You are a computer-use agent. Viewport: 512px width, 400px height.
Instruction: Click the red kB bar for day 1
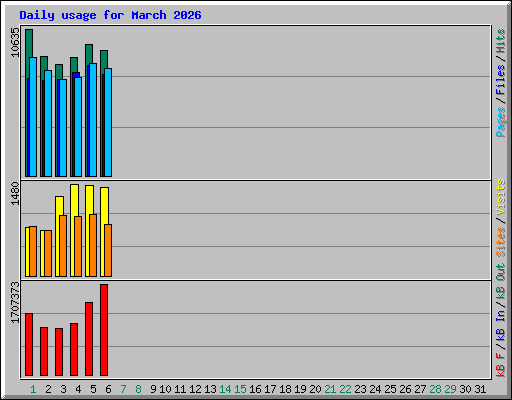(29, 345)
